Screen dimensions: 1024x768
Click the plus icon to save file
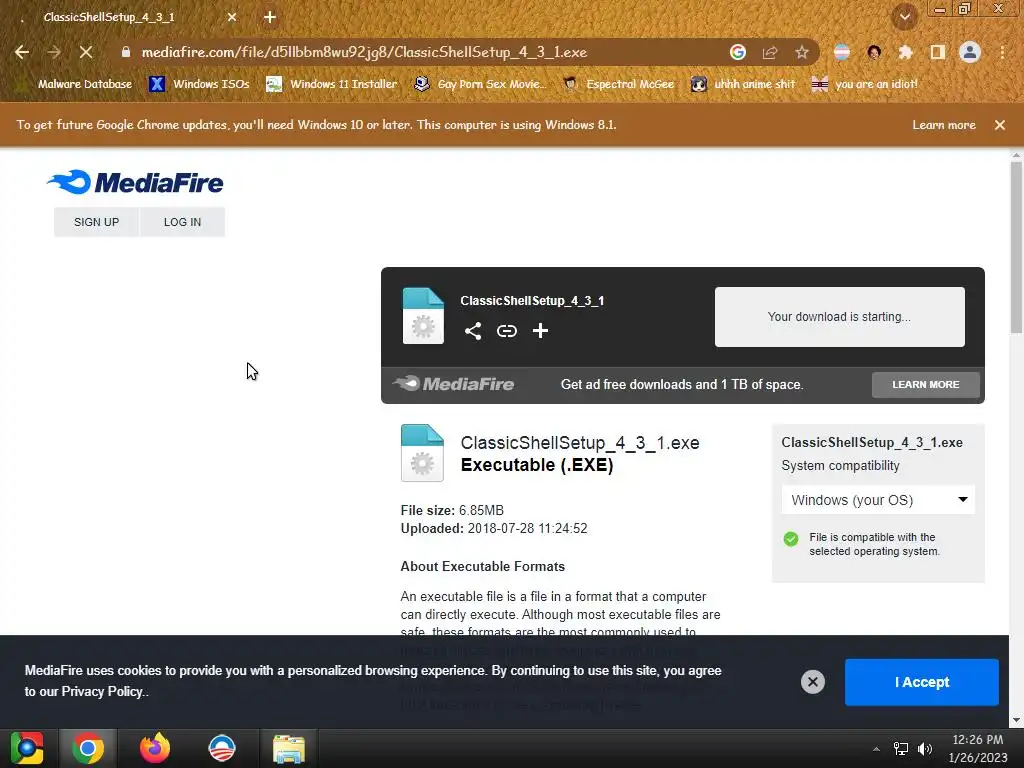pyautogui.click(x=540, y=331)
